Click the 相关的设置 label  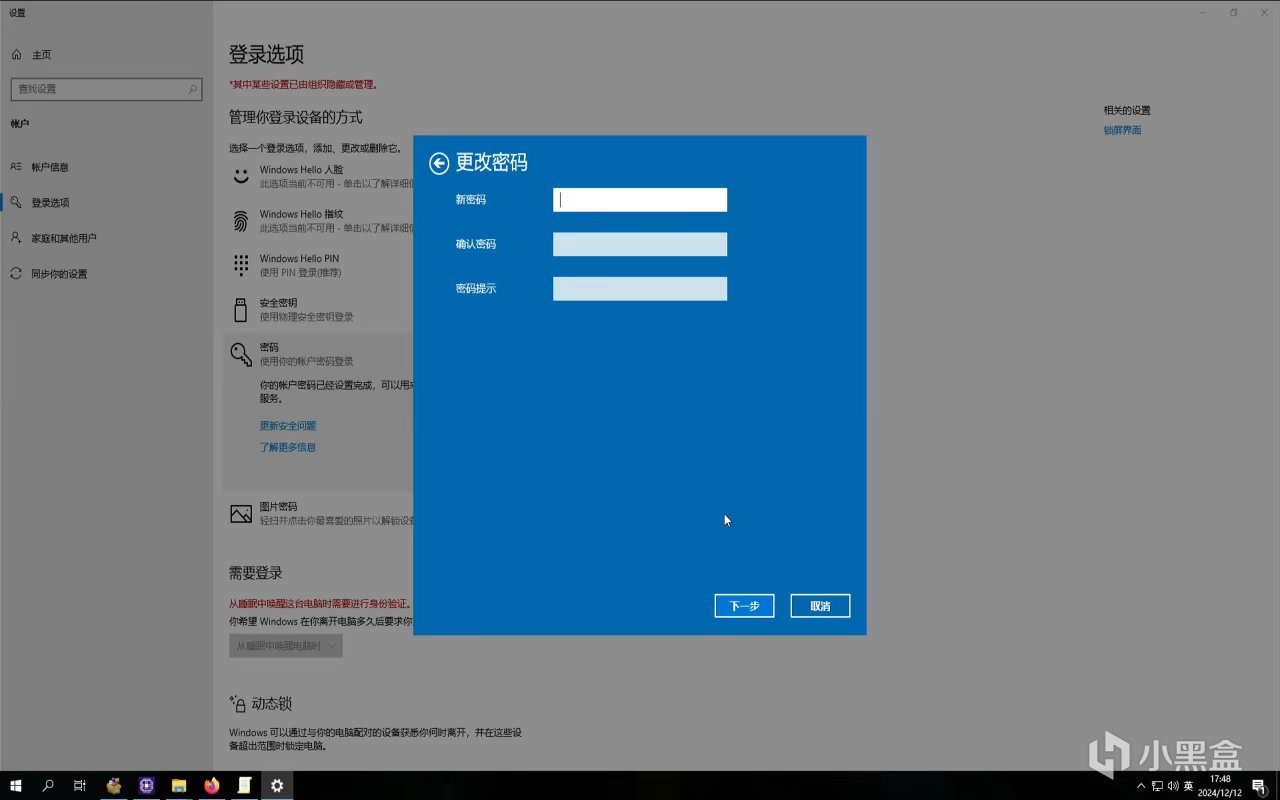tap(1127, 111)
